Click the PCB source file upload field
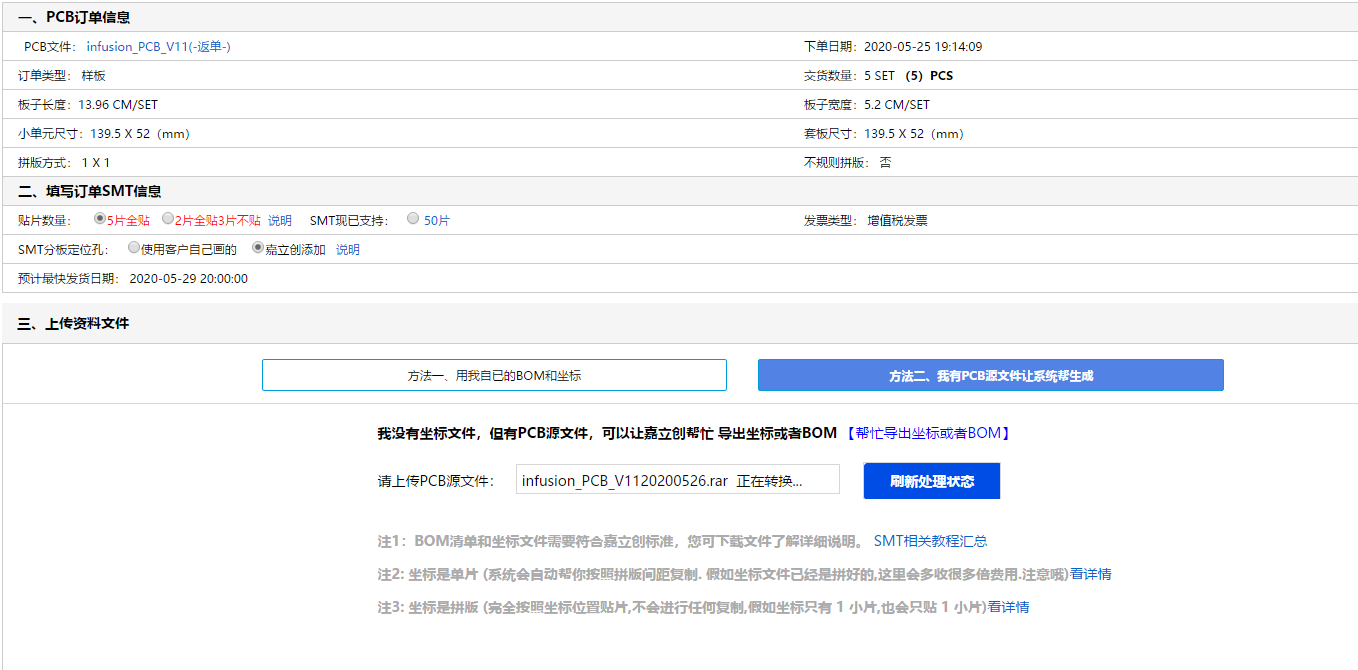The height and width of the screenshot is (670, 1358). 677,480
